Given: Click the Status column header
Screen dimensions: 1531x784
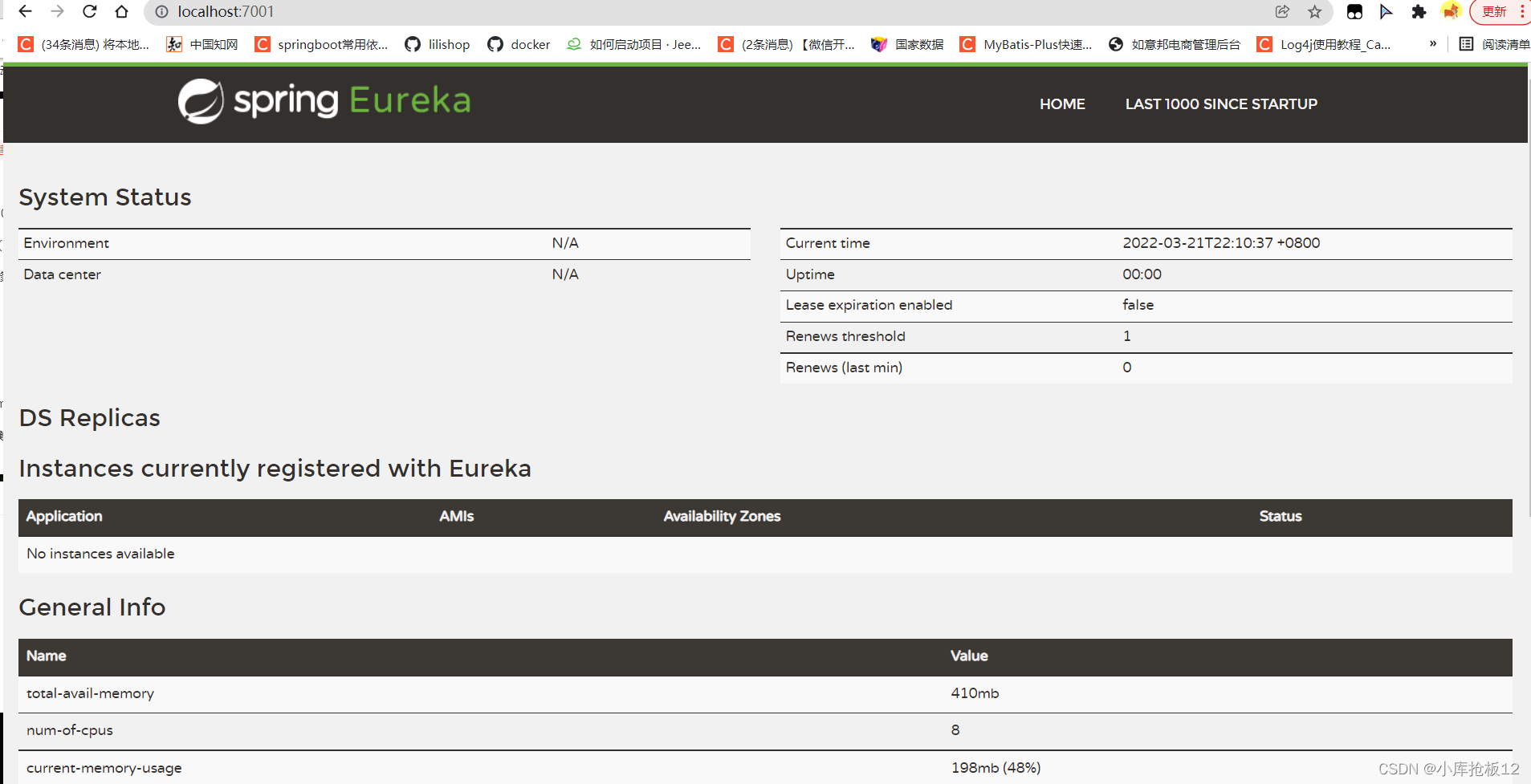Looking at the screenshot, I should tap(1281, 516).
